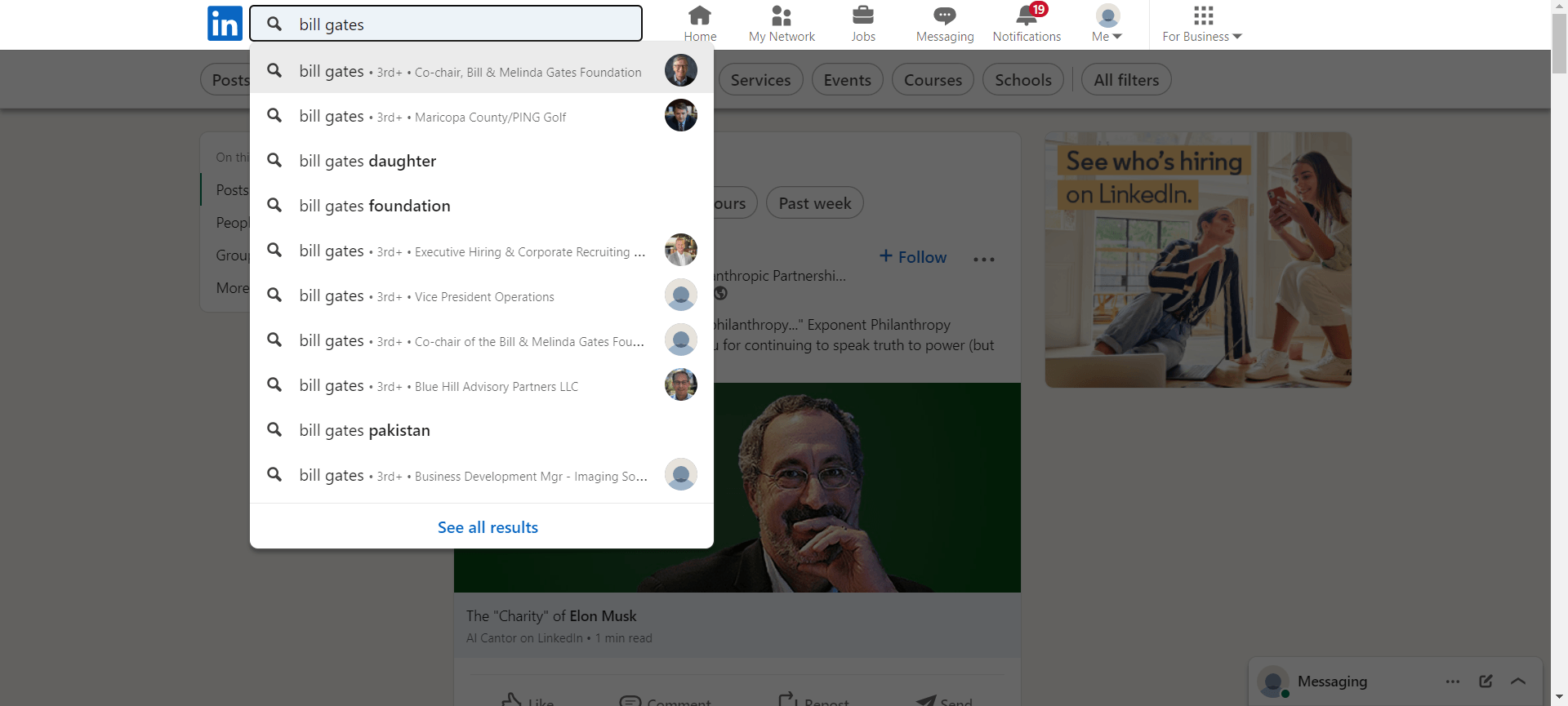Open messaging panel options ellipsis
Viewport: 1568px width, 706px height.
[1452, 681]
